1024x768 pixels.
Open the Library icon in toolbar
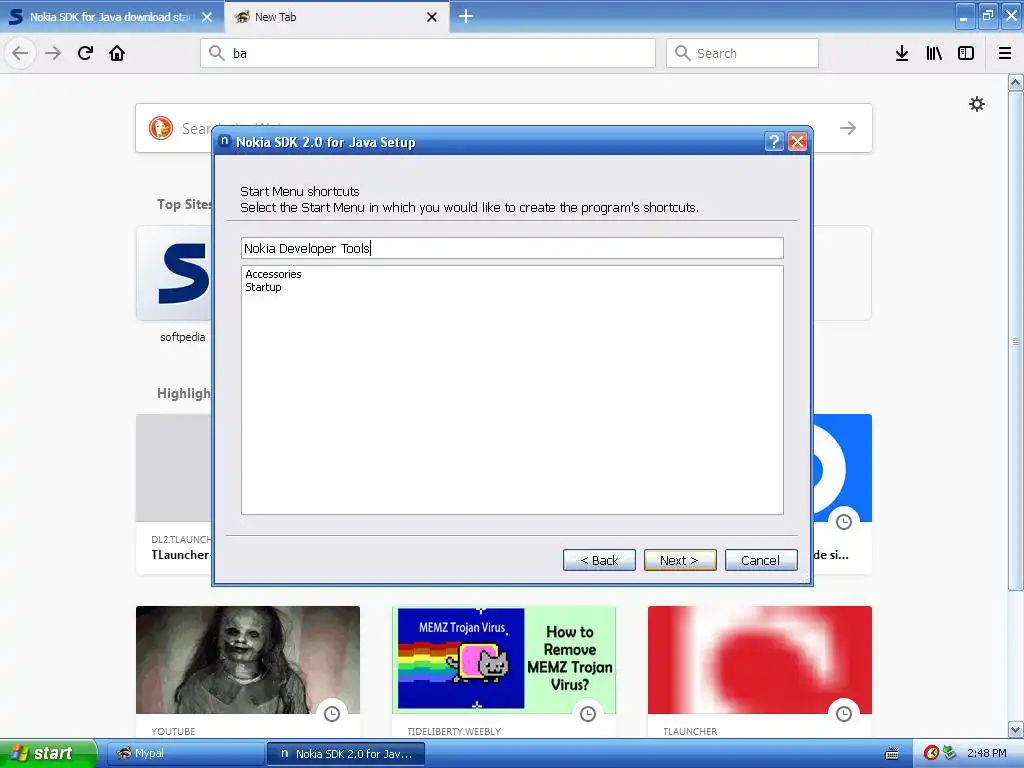click(x=934, y=53)
